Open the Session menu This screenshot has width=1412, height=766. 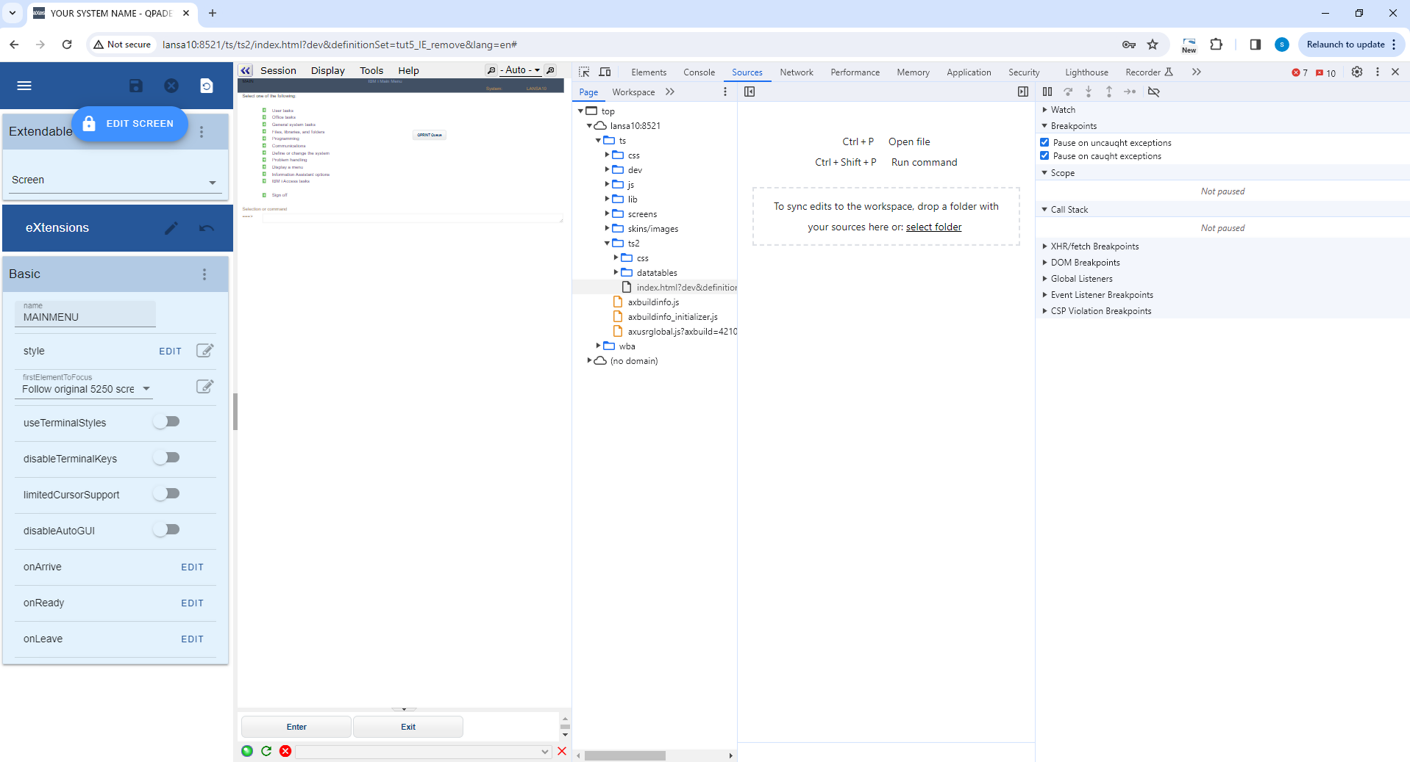(278, 71)
